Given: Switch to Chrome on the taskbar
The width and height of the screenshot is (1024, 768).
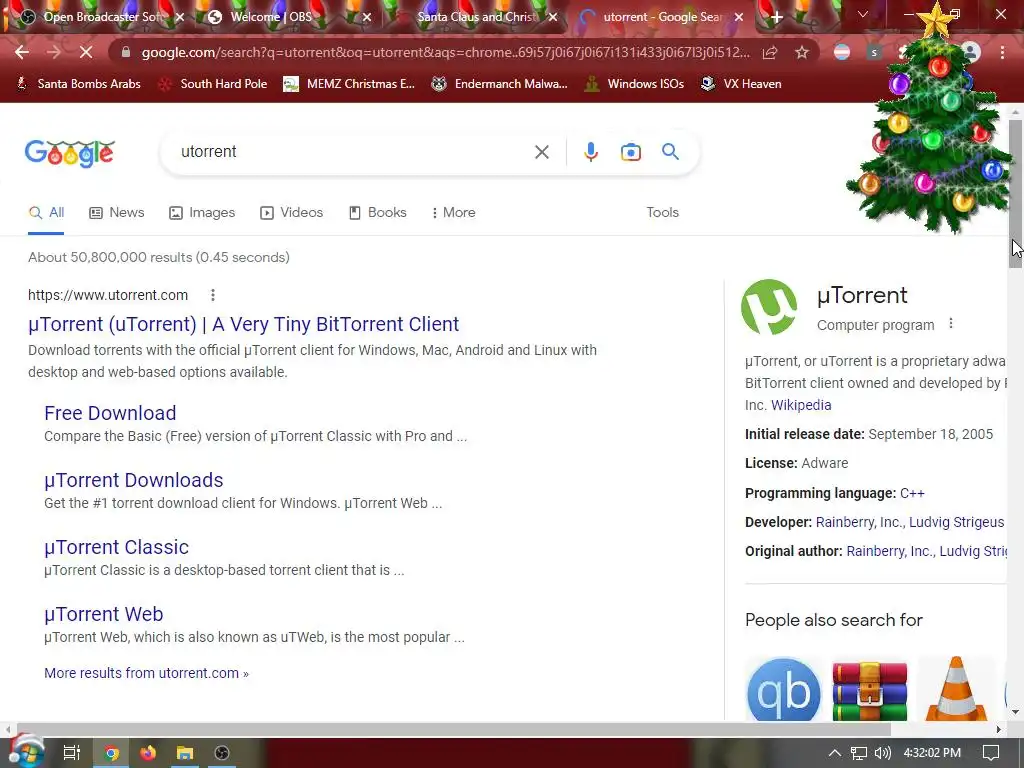Looking at the screenshot, I should [x=112, y=753].
